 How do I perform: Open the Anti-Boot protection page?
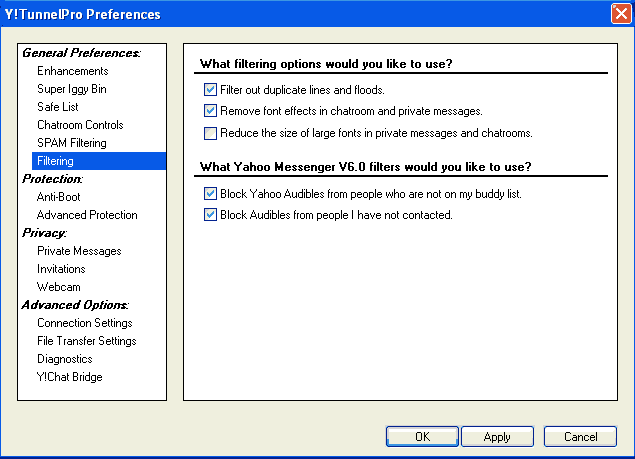point(58,197)
